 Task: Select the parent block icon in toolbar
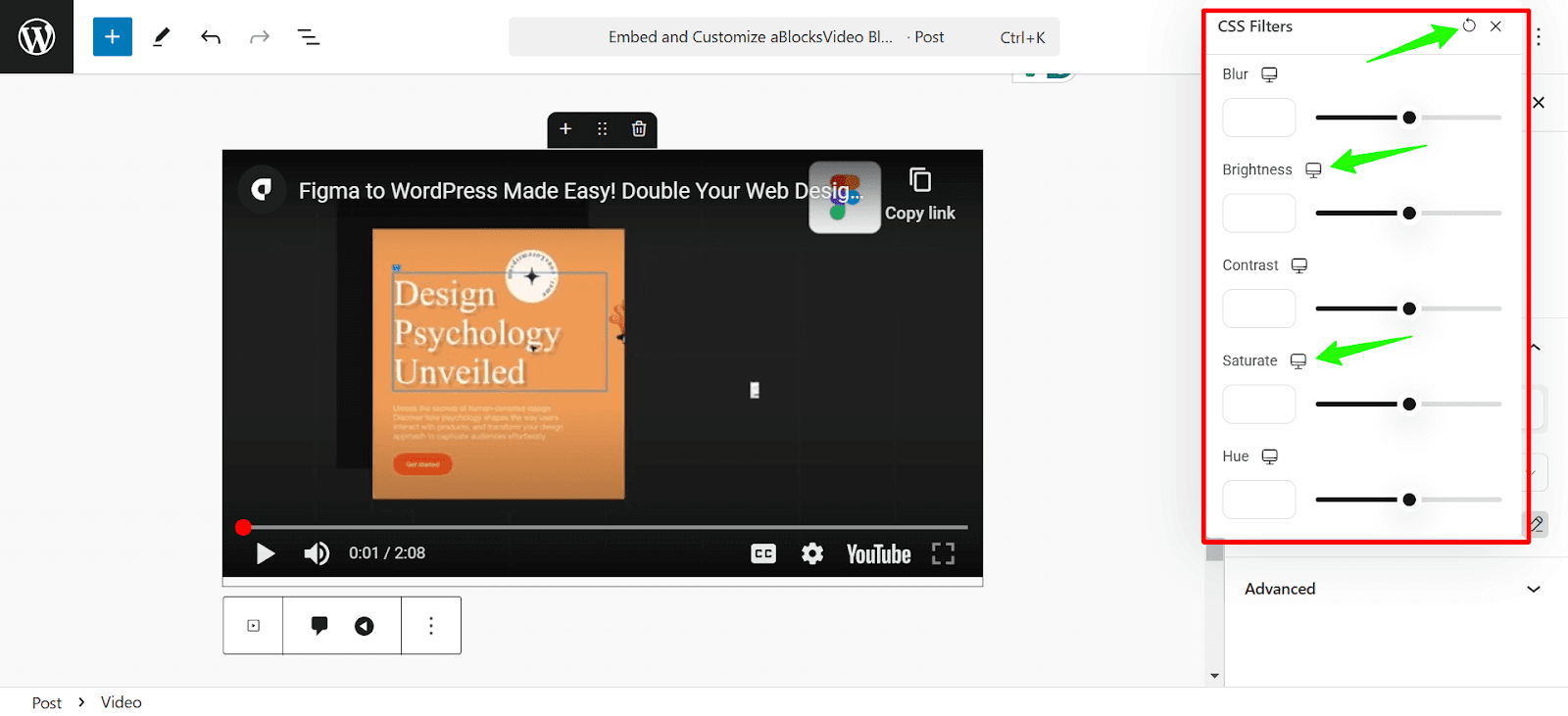pos(254,626)
